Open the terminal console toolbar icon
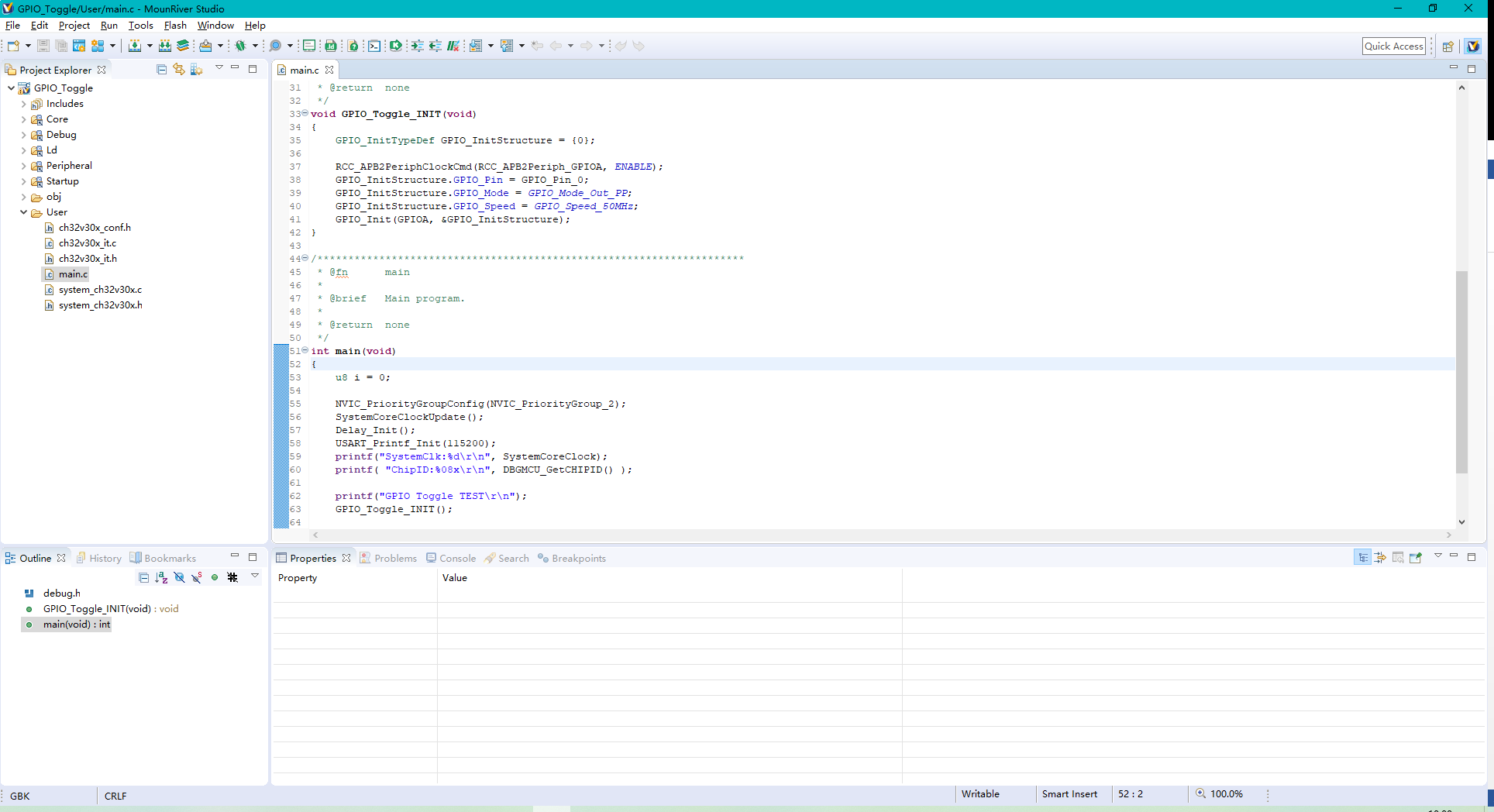This screenshot has width=1494, height=812. (374, 46)
